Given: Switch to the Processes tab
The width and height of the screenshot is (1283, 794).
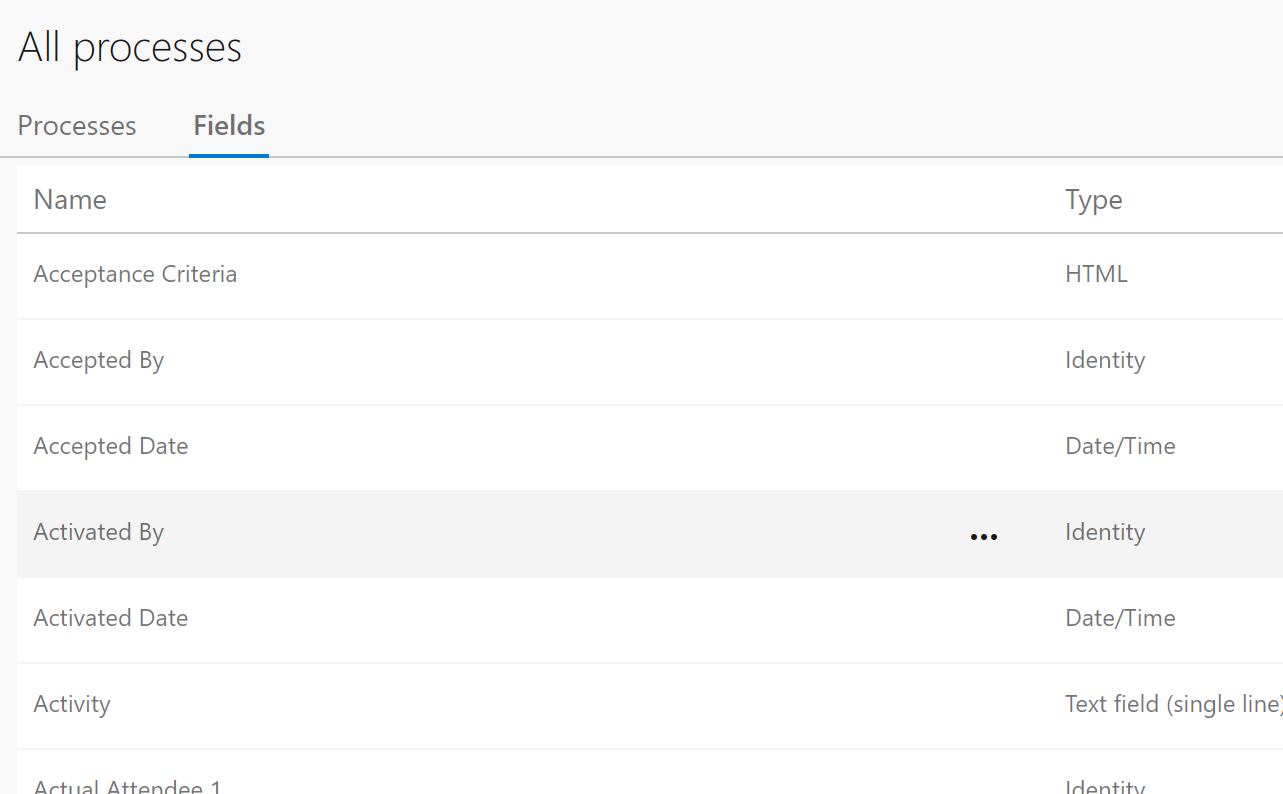Looking at the screenshot, I should coord(77,126).
